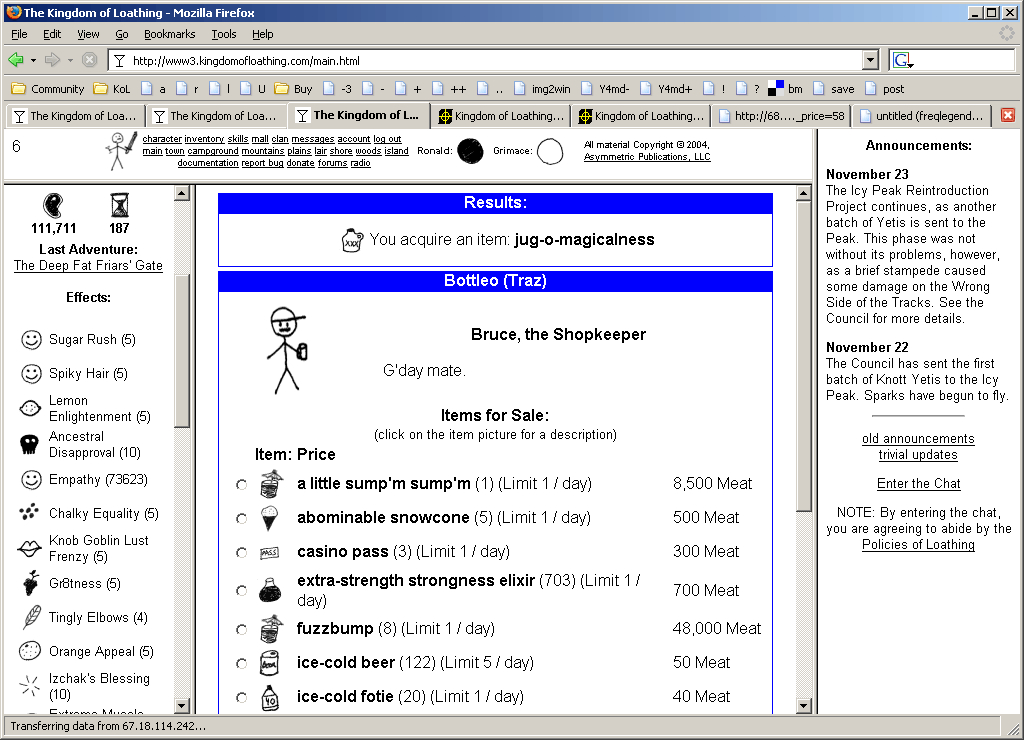This screenshot has height=740, width=1024.
Task: Click the Orange Appeal effect icon
Action: point(30,651)
